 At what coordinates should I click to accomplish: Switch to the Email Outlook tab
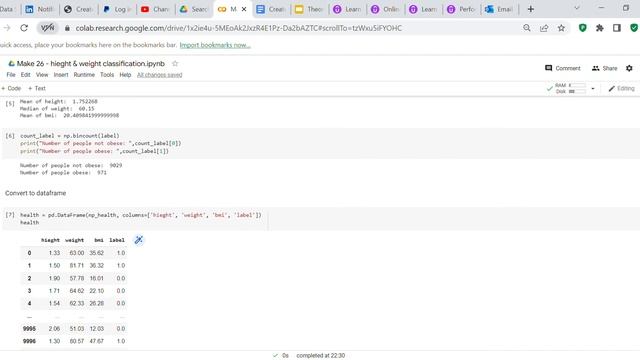point(499,9)
